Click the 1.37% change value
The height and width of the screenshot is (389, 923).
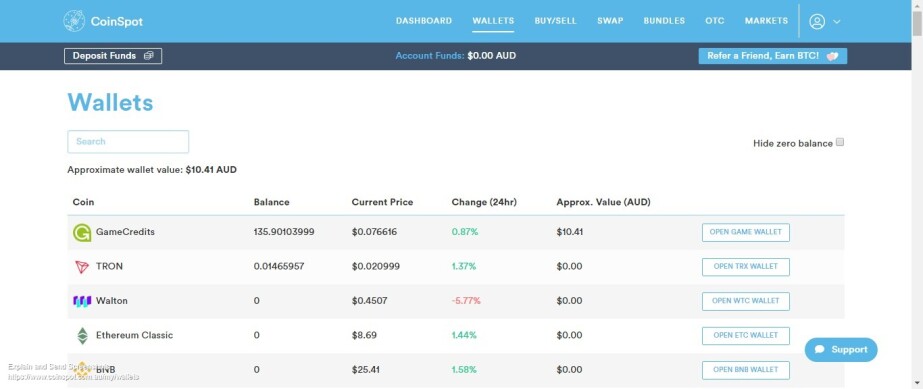tap(464, 266)
